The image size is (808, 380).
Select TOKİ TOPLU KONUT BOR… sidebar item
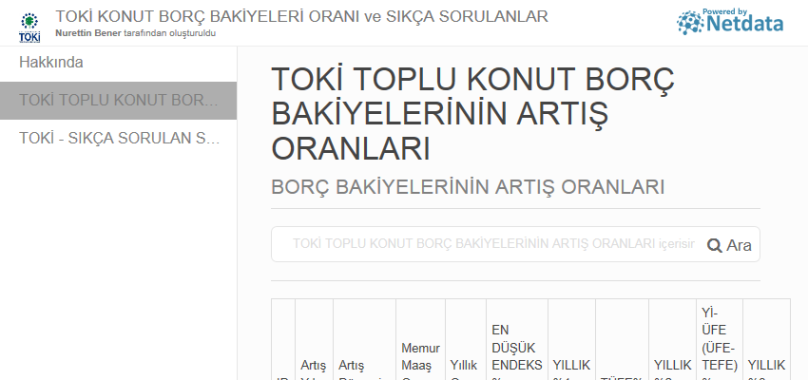coord(119,101)
